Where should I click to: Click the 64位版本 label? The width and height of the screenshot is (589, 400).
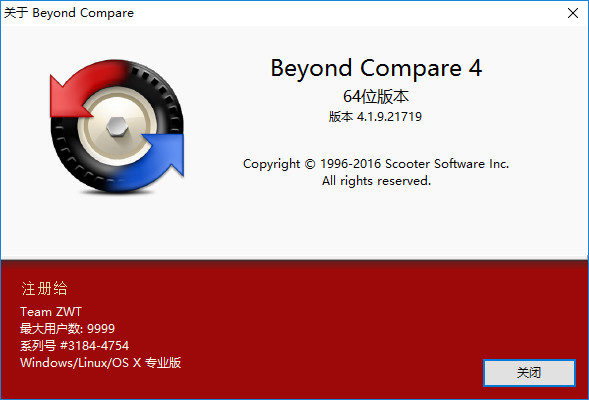click(x=376, y=97)
